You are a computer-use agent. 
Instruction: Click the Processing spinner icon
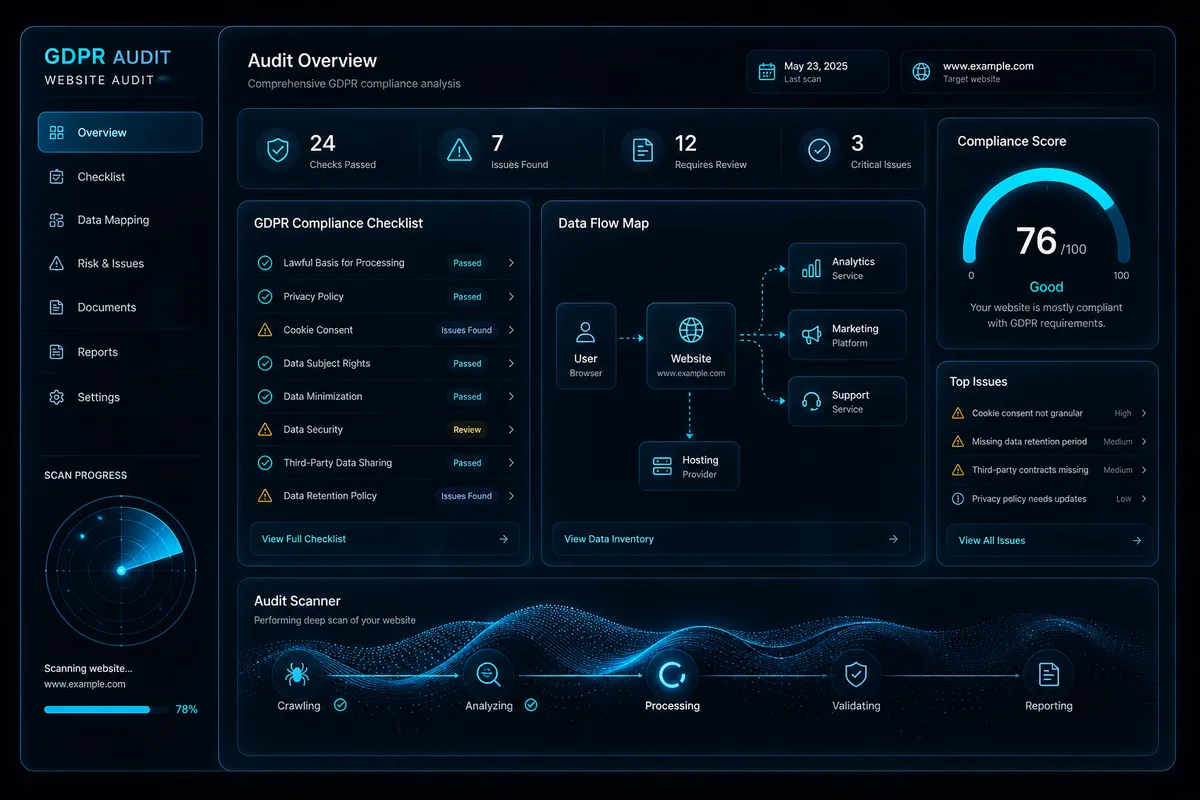pyautogui.click(x=671, y=675)
